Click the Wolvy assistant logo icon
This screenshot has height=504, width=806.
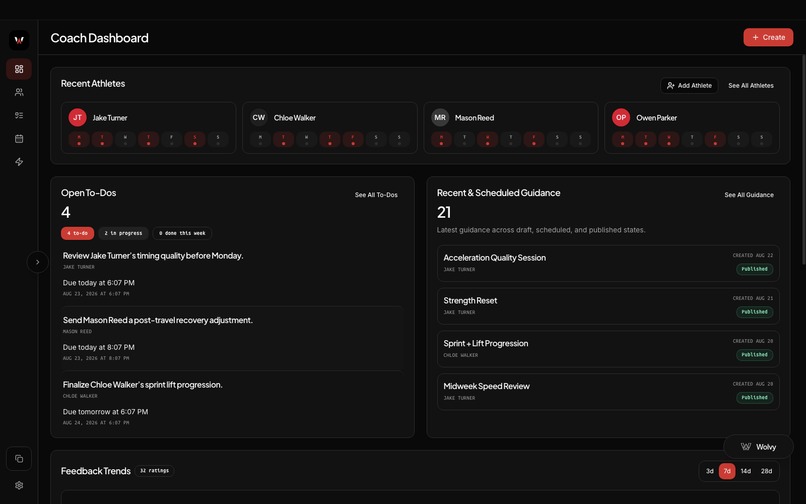coord(746,446)
